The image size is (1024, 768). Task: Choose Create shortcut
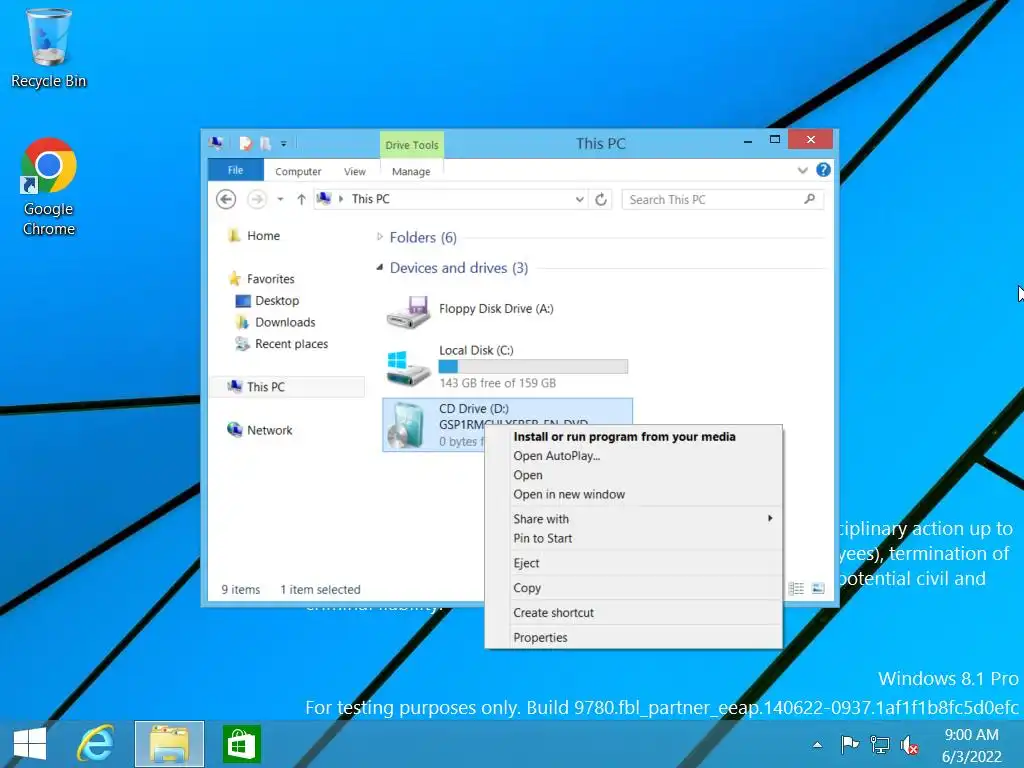pyautogui.click(x=553, y=613)
